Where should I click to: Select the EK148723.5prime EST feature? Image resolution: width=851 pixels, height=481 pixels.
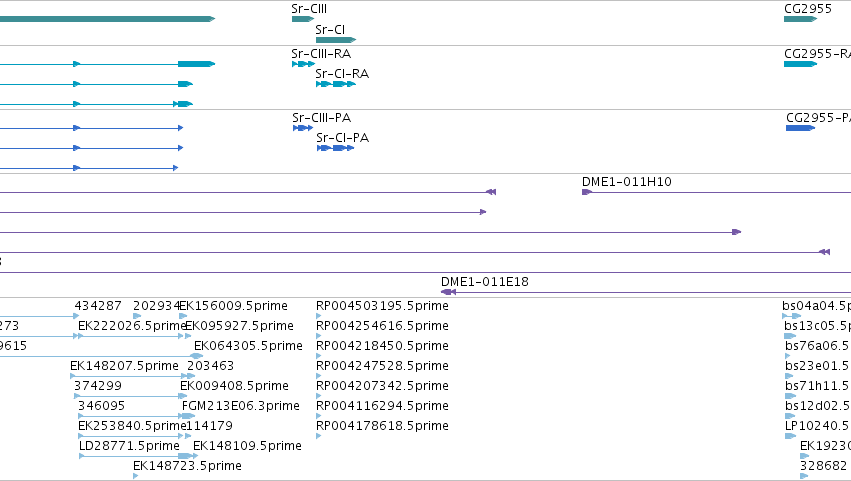(136, 476)
